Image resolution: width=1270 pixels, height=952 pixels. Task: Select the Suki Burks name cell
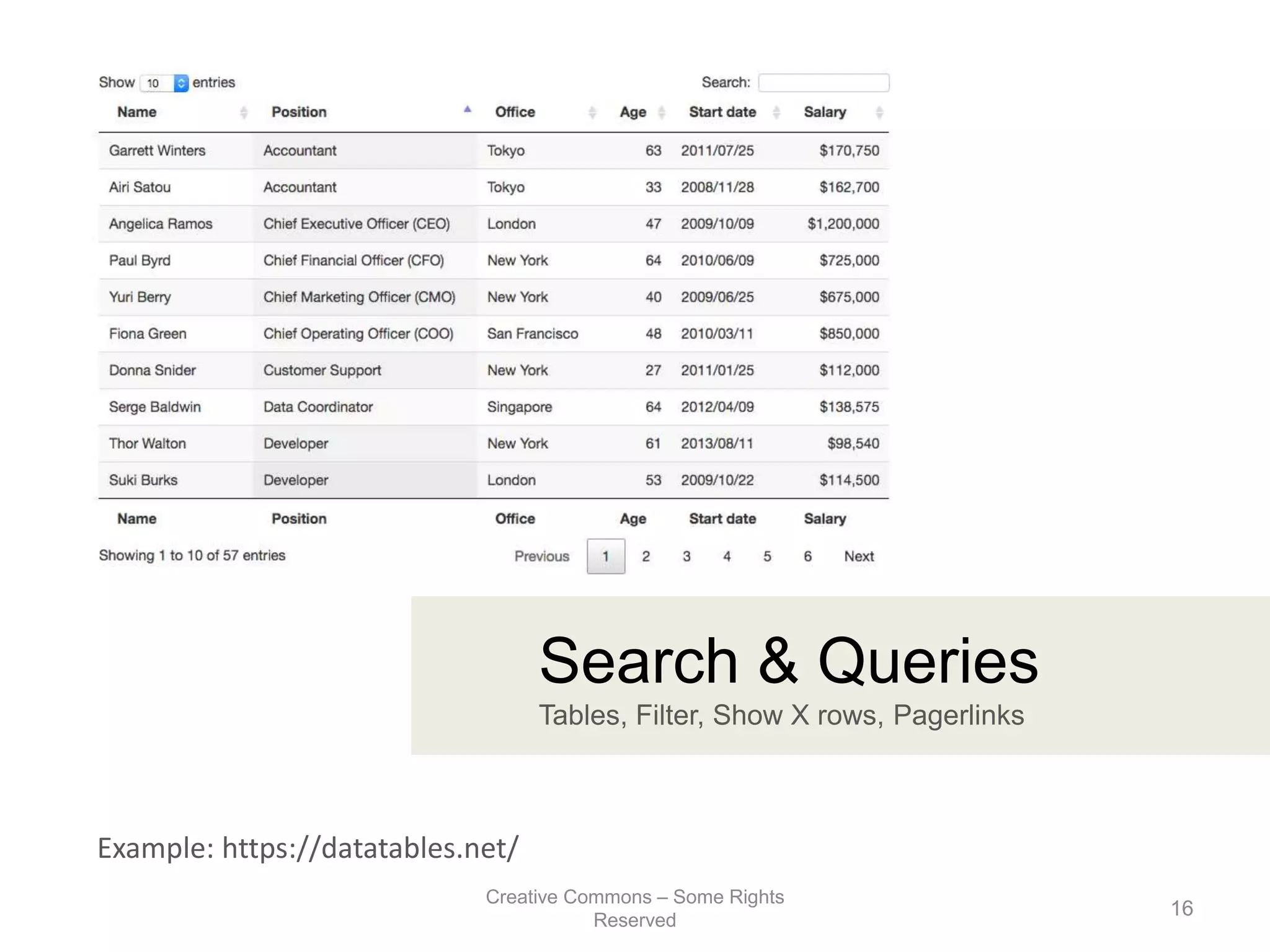click(x=143, y=480)
